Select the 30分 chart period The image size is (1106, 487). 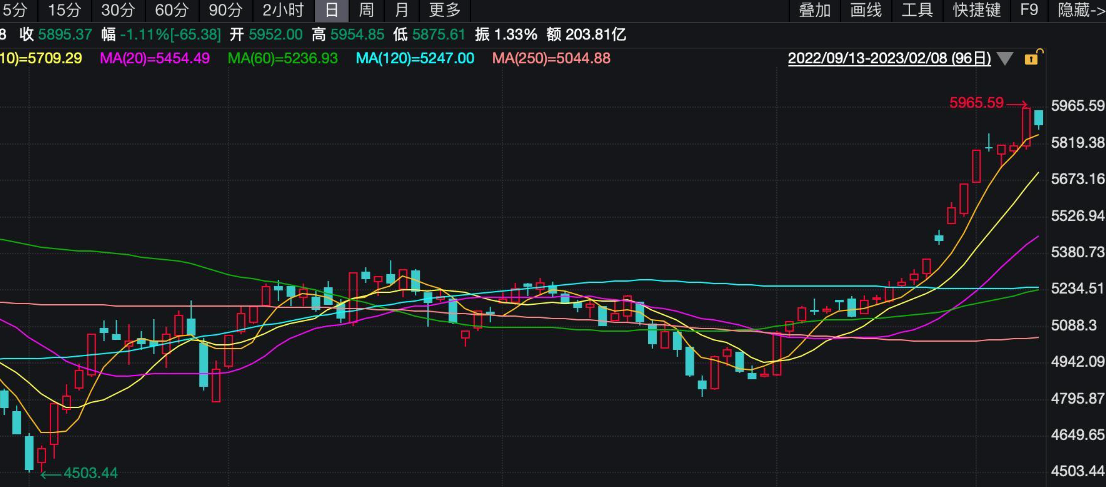pyautogui.click(x=118, y=10)
